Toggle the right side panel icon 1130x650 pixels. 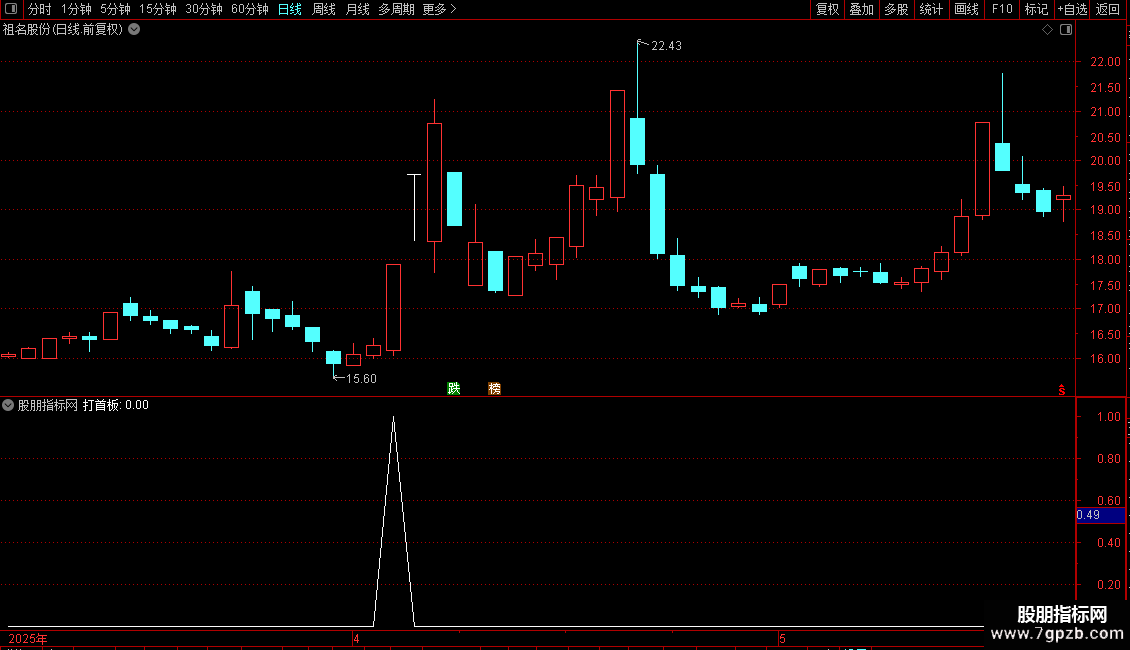(1066, 30)
